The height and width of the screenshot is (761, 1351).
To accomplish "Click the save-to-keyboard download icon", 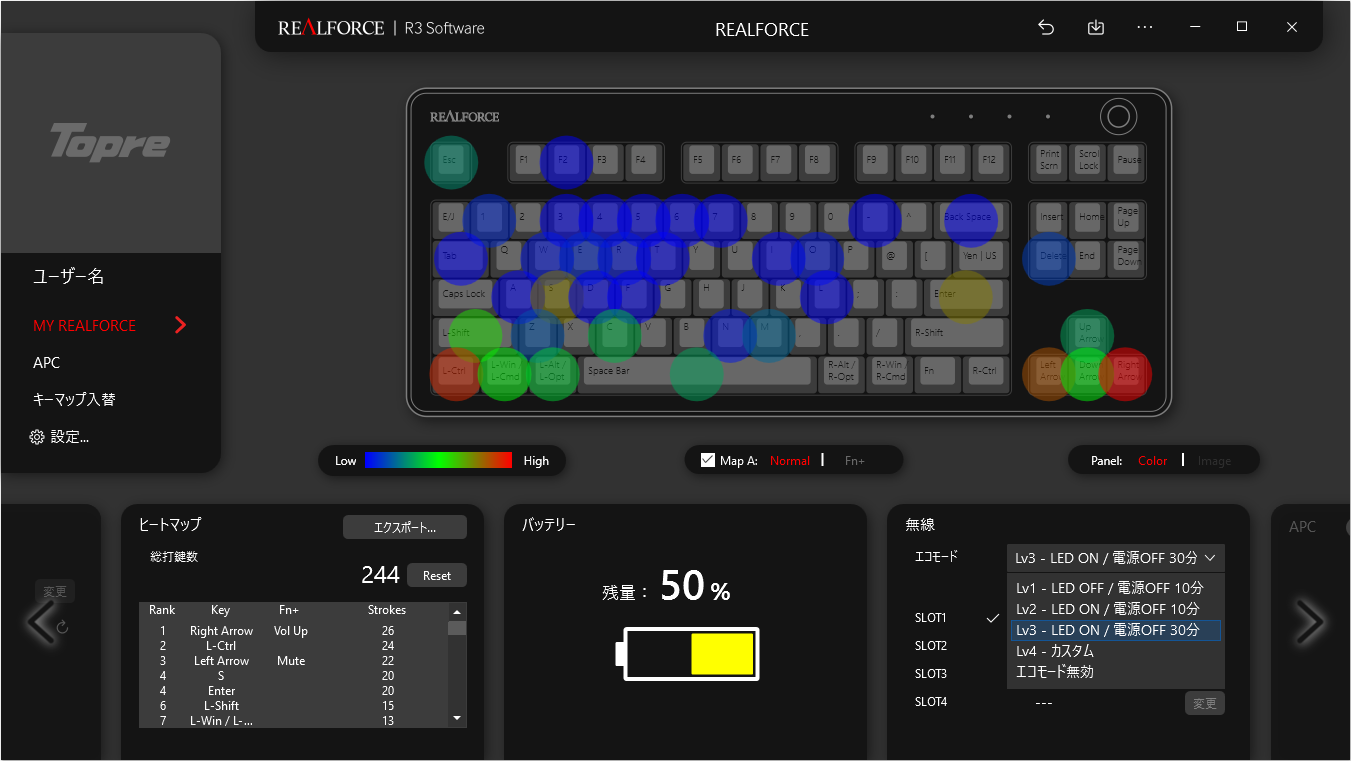I will (1096, 27).
